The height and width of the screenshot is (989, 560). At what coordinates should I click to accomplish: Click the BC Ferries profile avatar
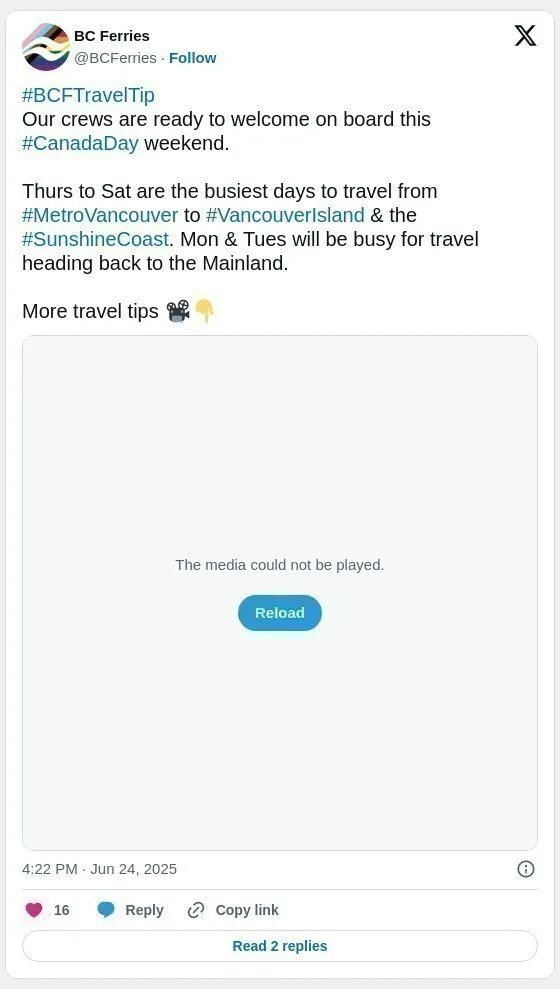[x=45, y=47]
